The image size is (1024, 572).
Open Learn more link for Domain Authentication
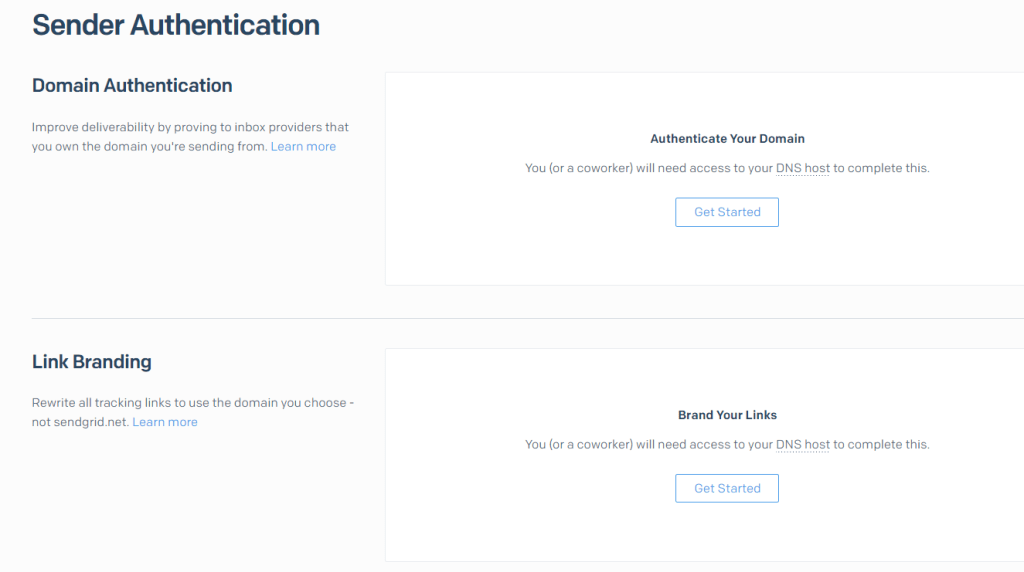click(x=303, y=146)
